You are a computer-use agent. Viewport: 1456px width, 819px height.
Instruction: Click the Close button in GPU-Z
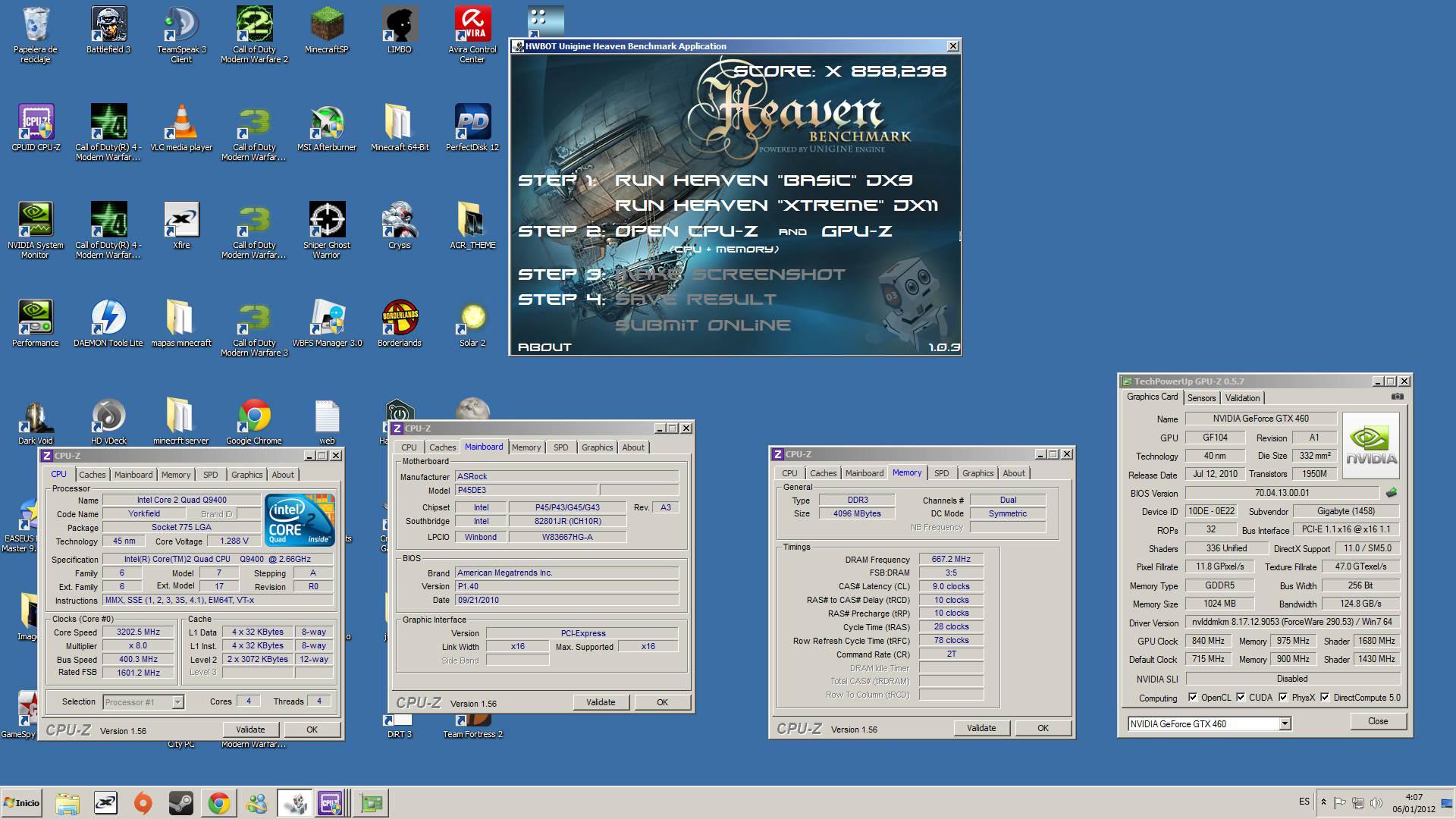[1378, 721]
